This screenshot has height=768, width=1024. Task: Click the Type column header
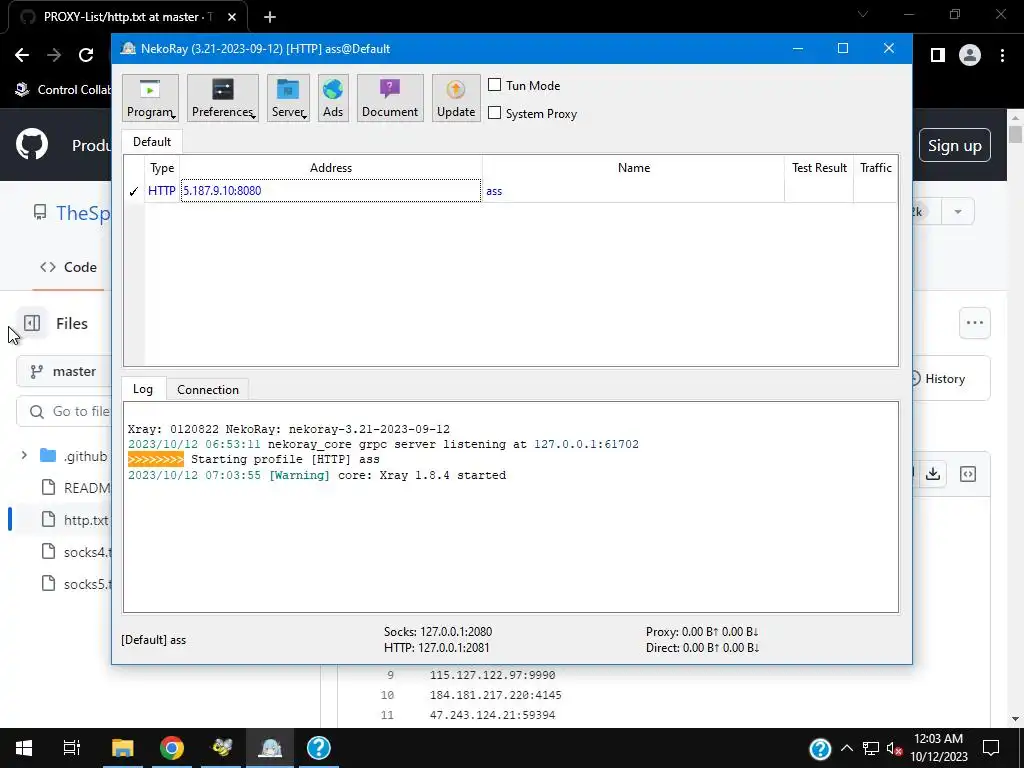[162, 168]
